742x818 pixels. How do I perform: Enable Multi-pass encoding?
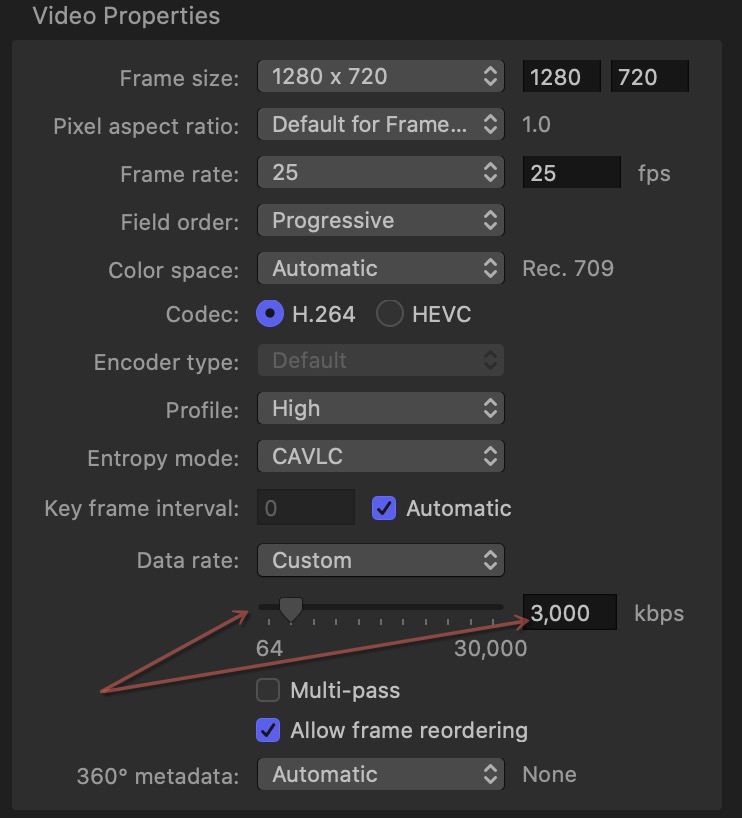click(x=267, y=690)
